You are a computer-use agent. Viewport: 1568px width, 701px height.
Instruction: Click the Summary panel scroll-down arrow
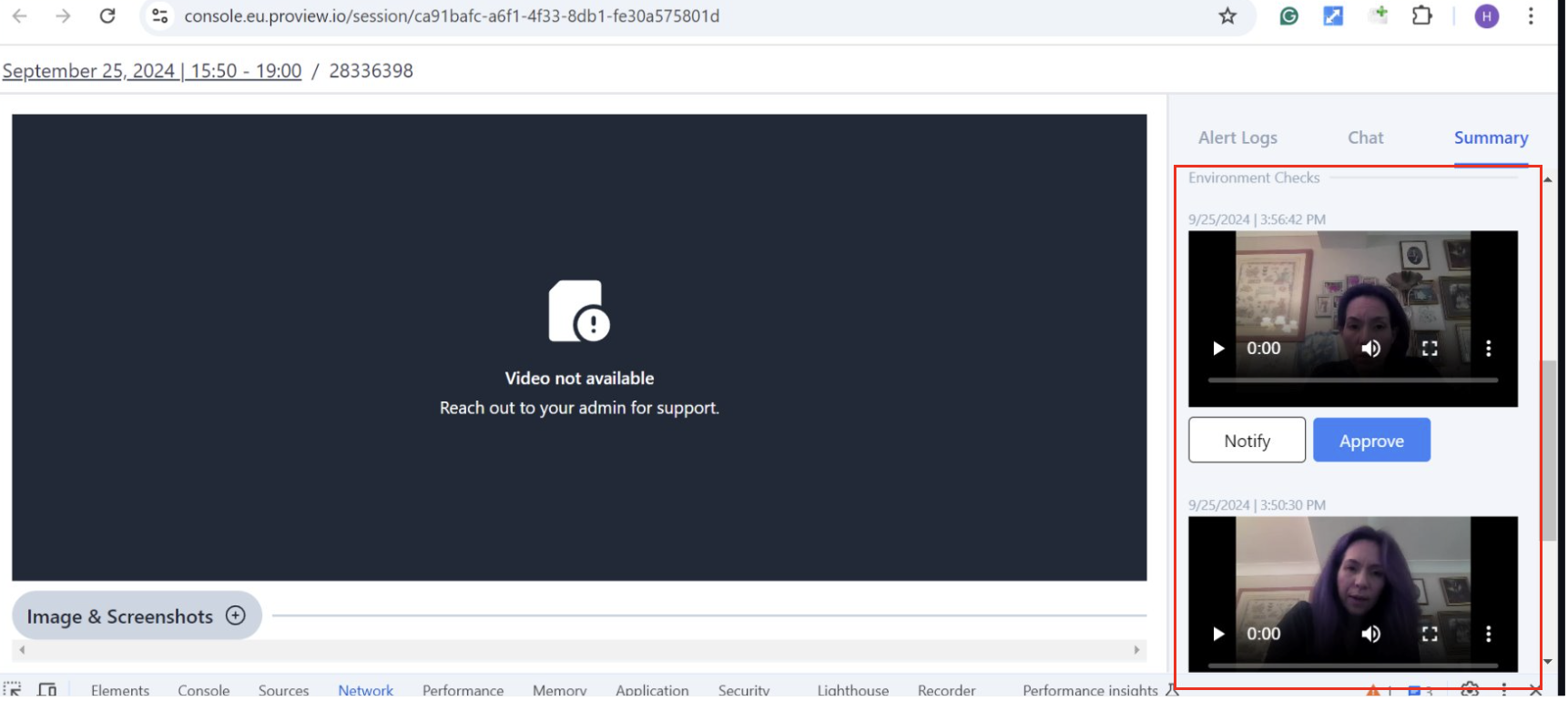coord(1548,662)
